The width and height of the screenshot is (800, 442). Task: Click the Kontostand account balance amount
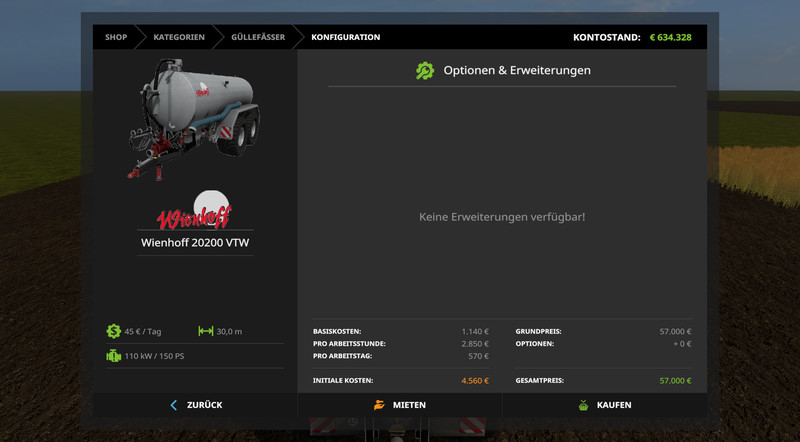pos(670,37)
